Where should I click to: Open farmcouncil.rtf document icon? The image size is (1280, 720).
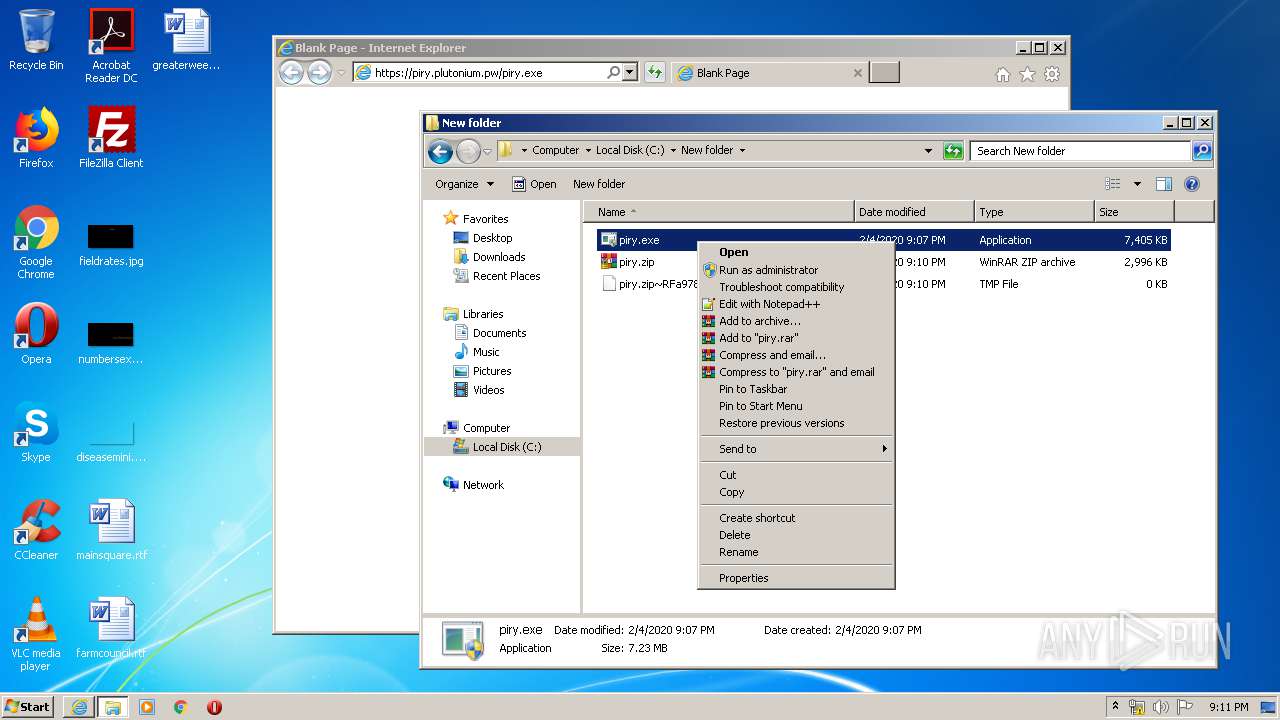pyautogui.click(x=111, y=628)
